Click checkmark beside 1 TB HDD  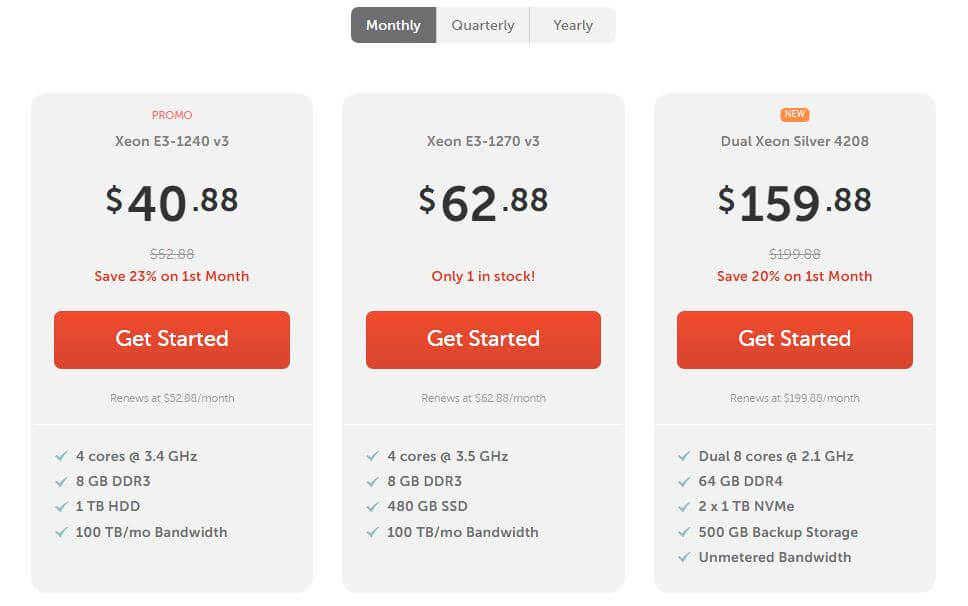[62, 507]
